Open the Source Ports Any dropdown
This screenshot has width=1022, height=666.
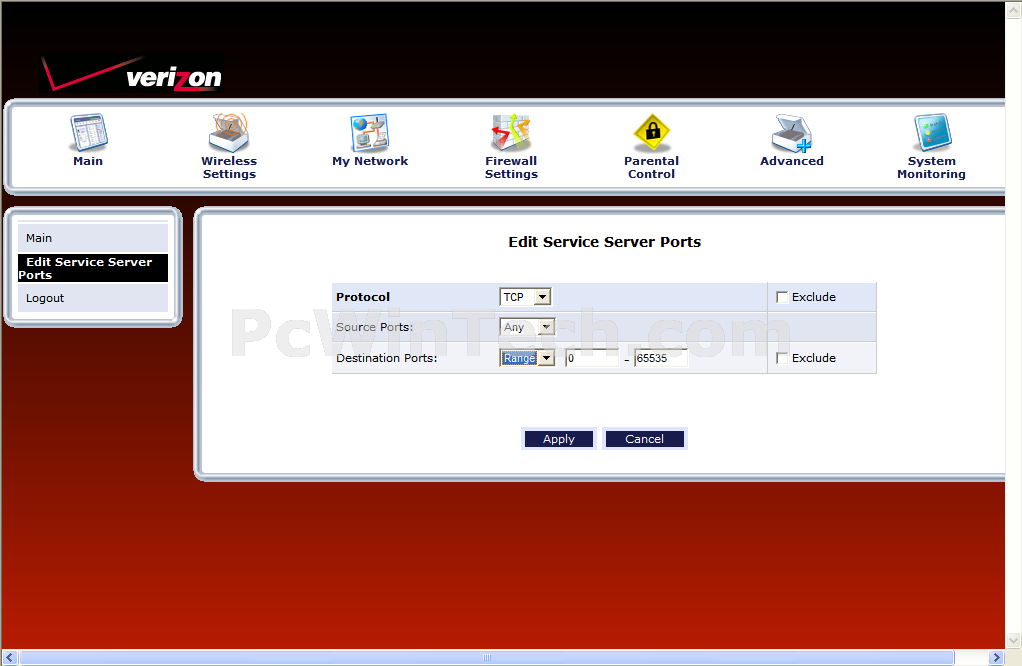click(x=527, y=327)
